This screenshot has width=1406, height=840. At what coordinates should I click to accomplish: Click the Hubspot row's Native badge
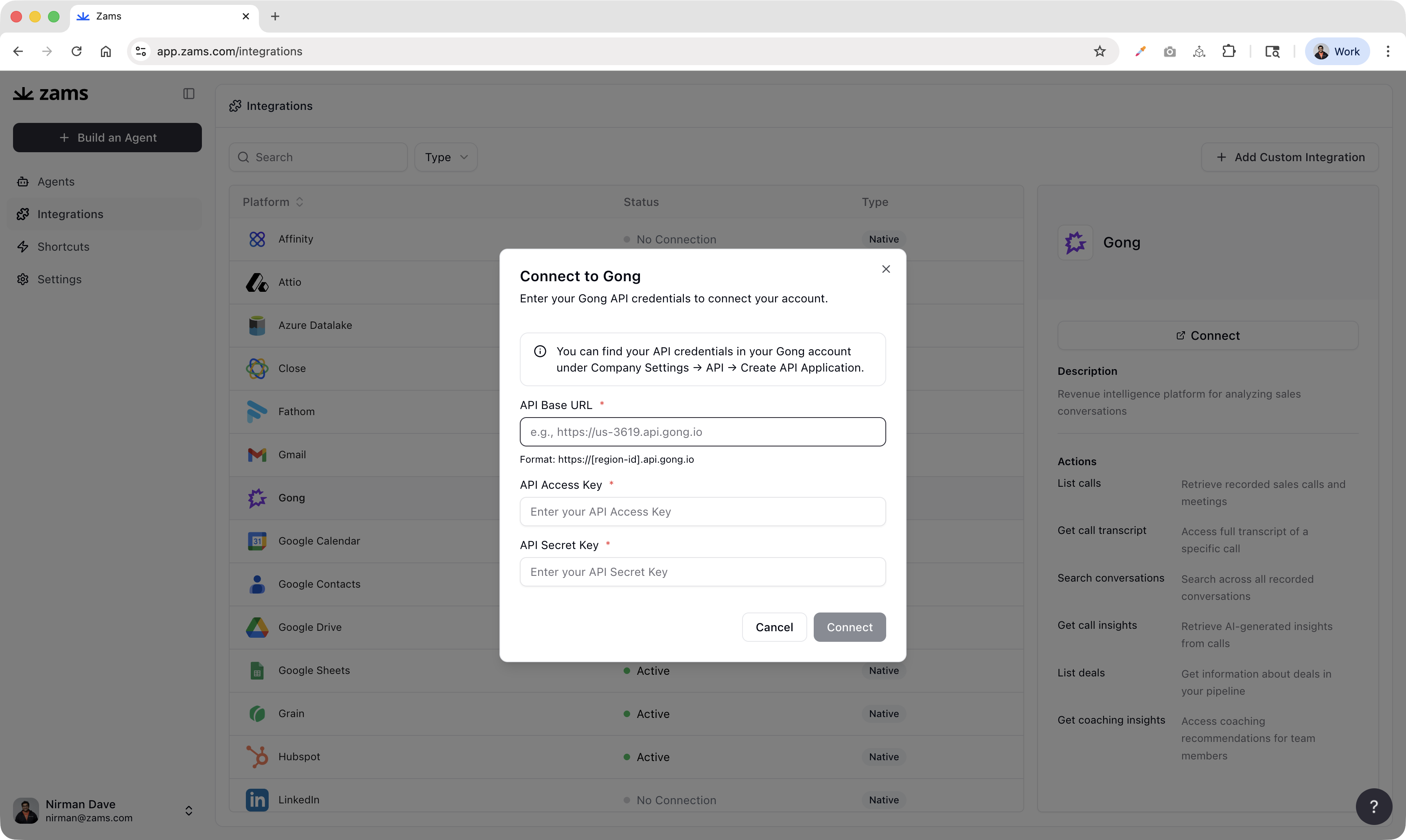coord(884,757)
